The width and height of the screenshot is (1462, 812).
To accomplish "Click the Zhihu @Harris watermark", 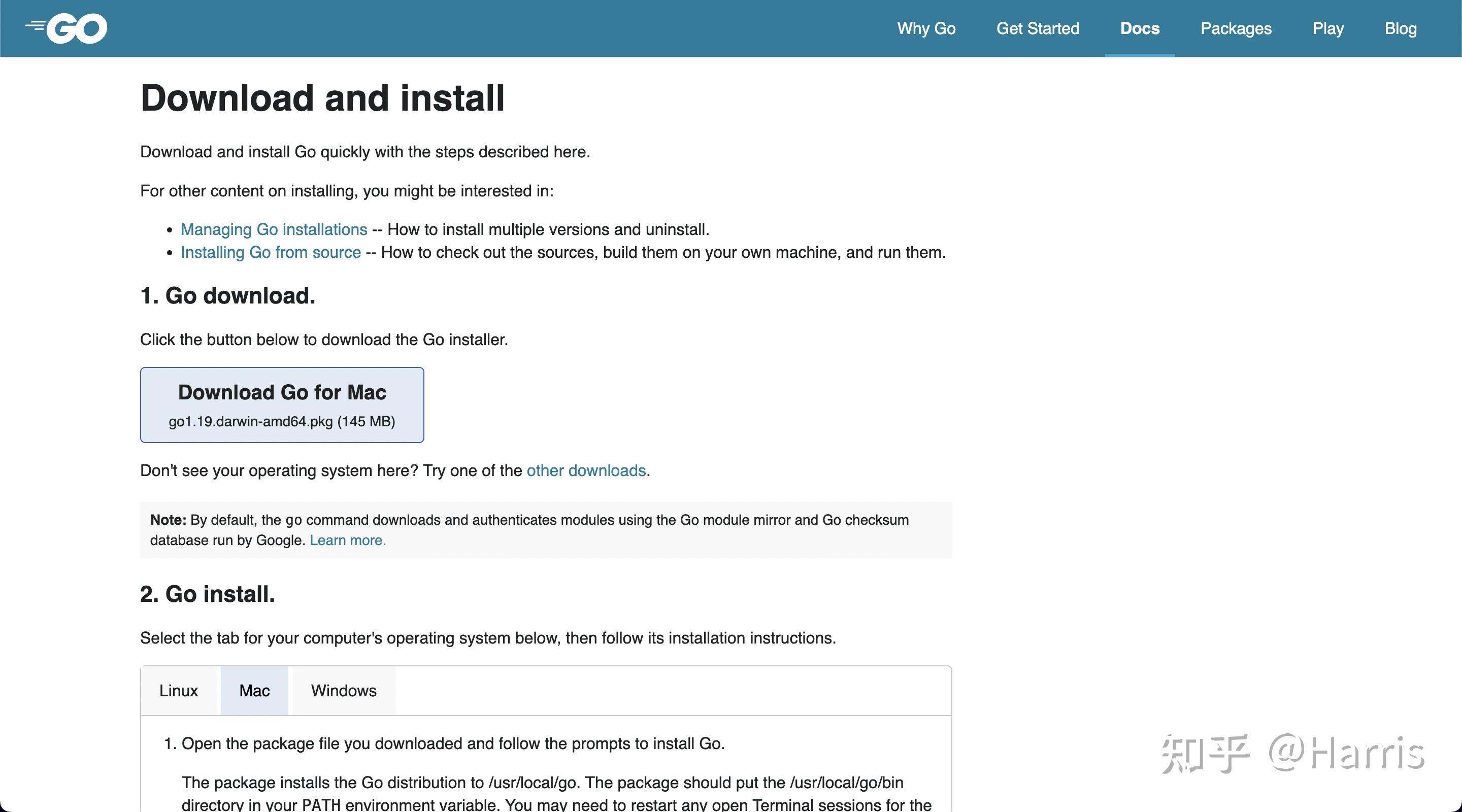I will tap(1293, 753).
